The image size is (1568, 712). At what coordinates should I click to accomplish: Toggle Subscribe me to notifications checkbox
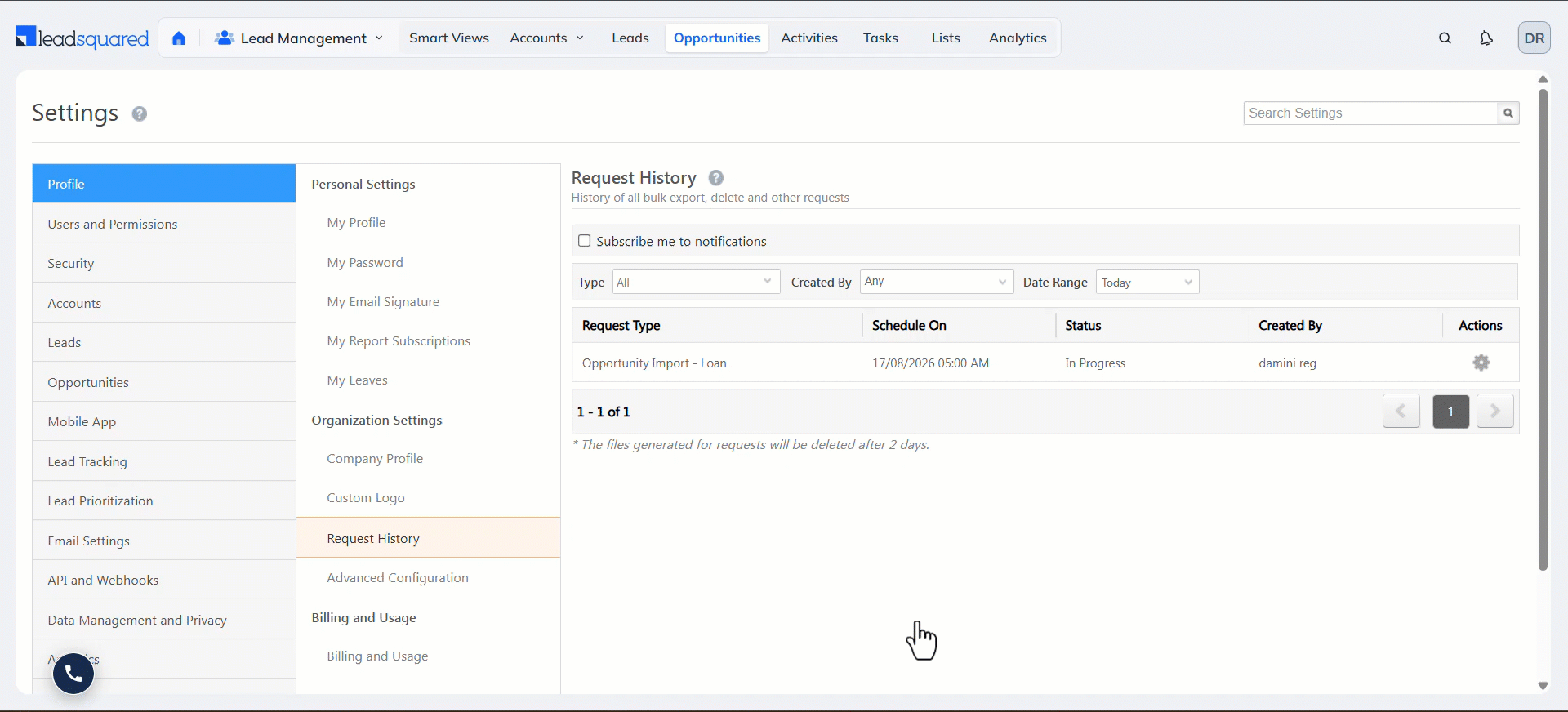click(x=584, y=241)
